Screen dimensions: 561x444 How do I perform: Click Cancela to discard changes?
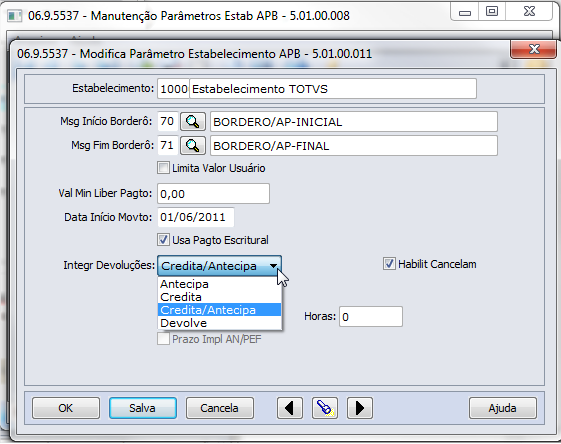(x=220, y=408)
